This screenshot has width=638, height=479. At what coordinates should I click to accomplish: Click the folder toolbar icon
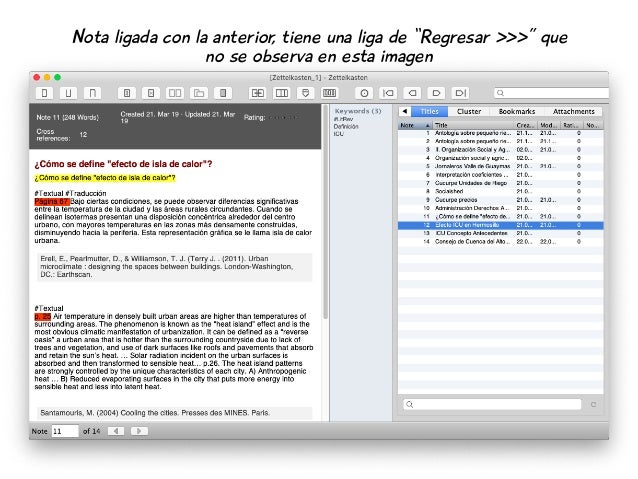(199, 93)
